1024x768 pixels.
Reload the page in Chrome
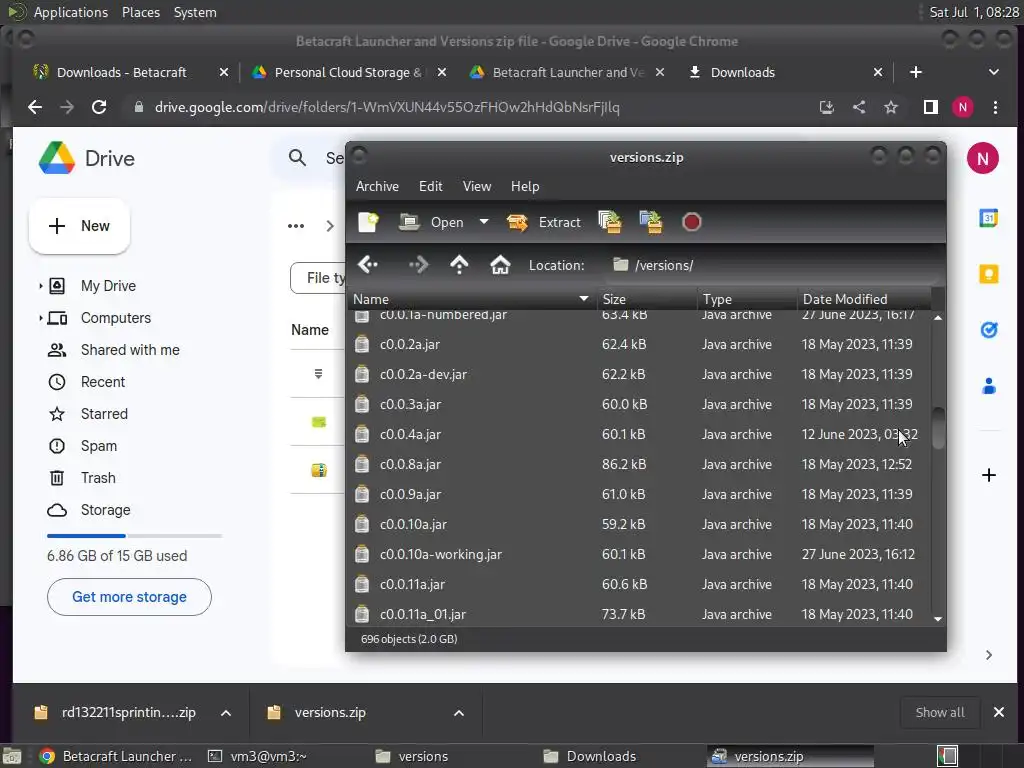(99, 107)
